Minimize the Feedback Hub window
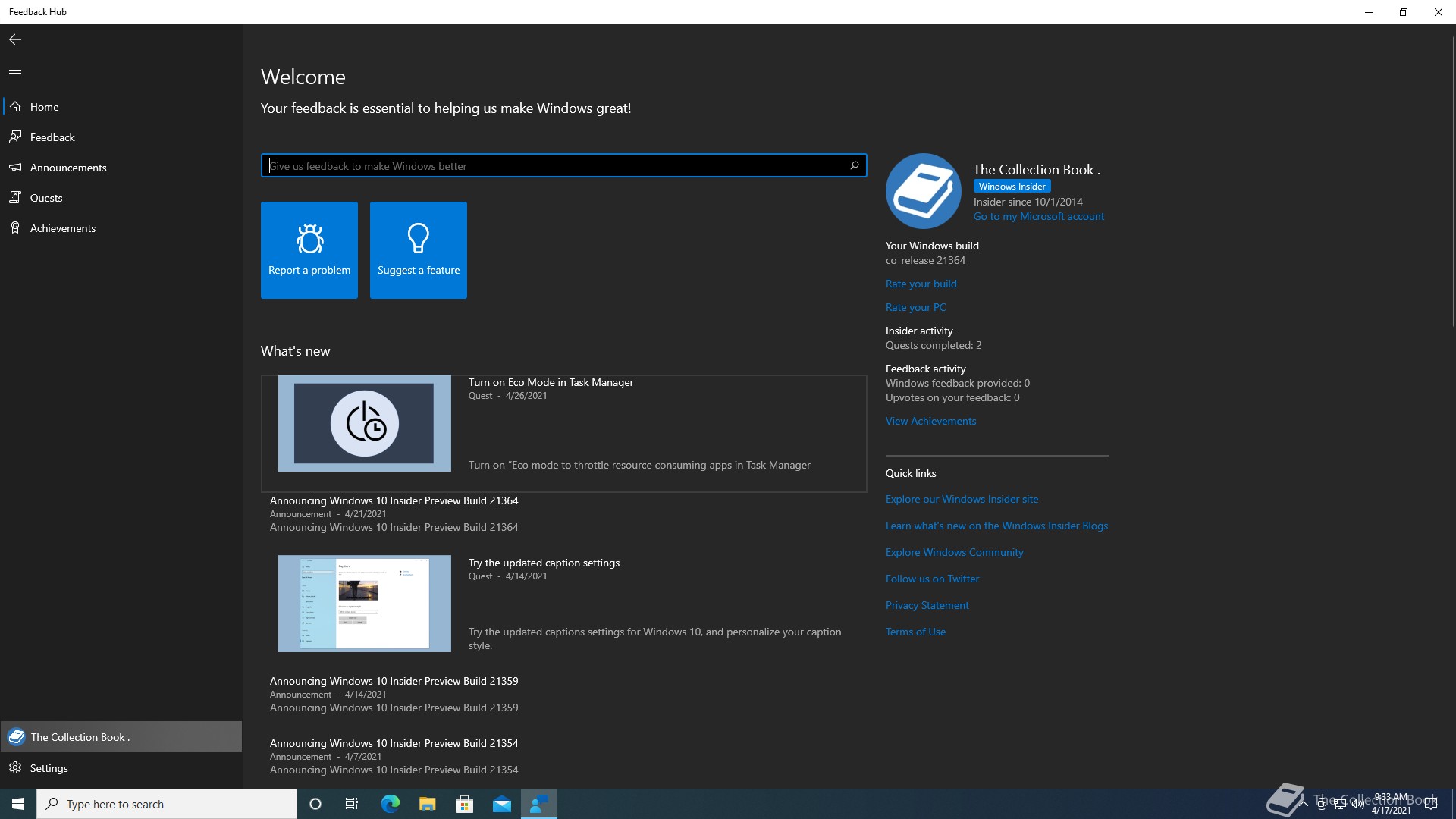This screenshot has height=819, width=1456. click(1369, 12)
